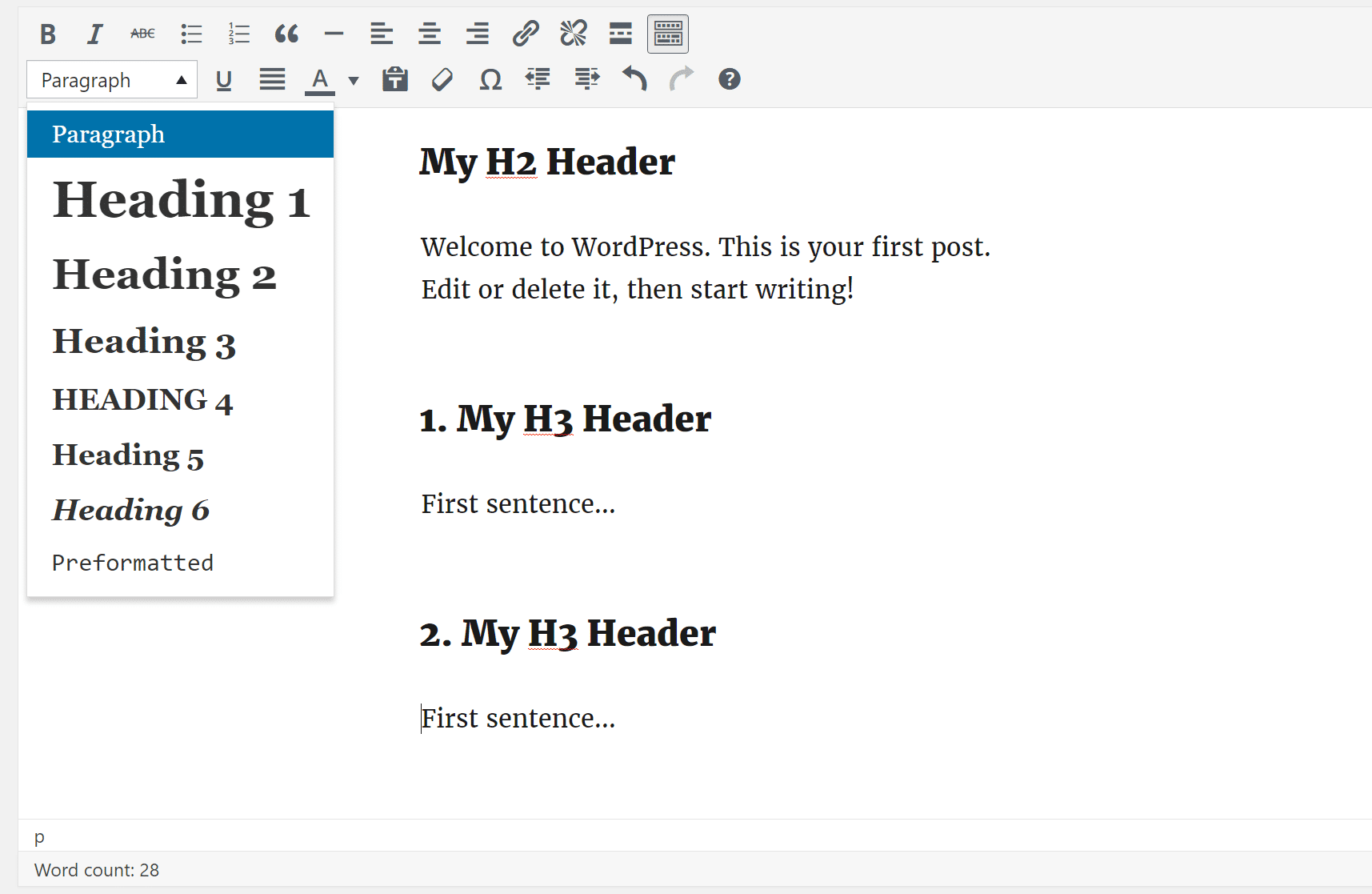
Task: Open the text color dropdown arrow
Action: [x=354, y=80]
